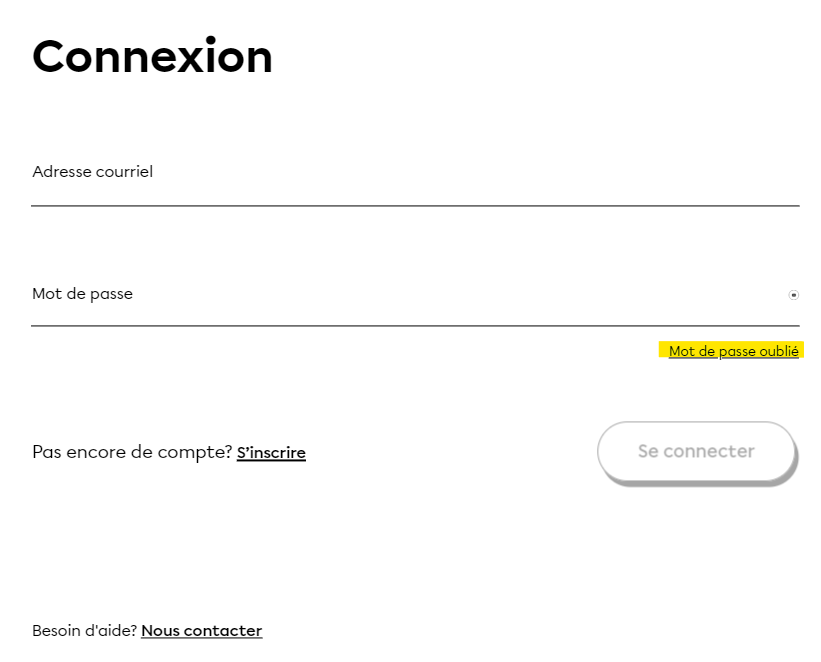Select the password text box
Viewport: 821px width, 662px height.
click(400, 307)
